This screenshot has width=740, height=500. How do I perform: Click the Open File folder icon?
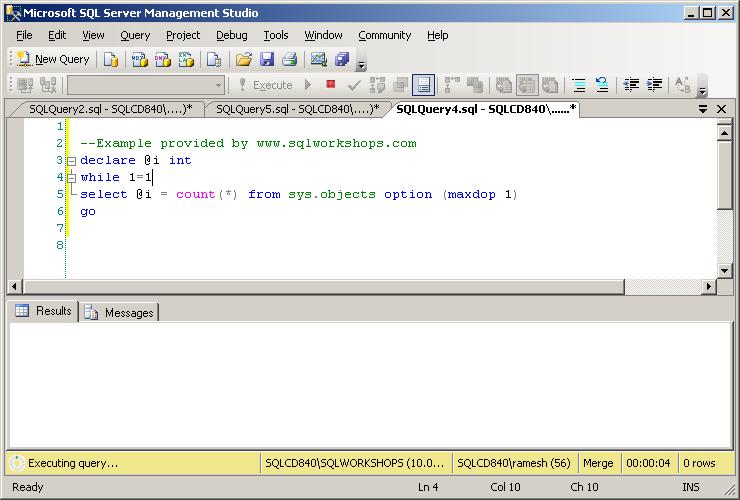coord(244,59)
